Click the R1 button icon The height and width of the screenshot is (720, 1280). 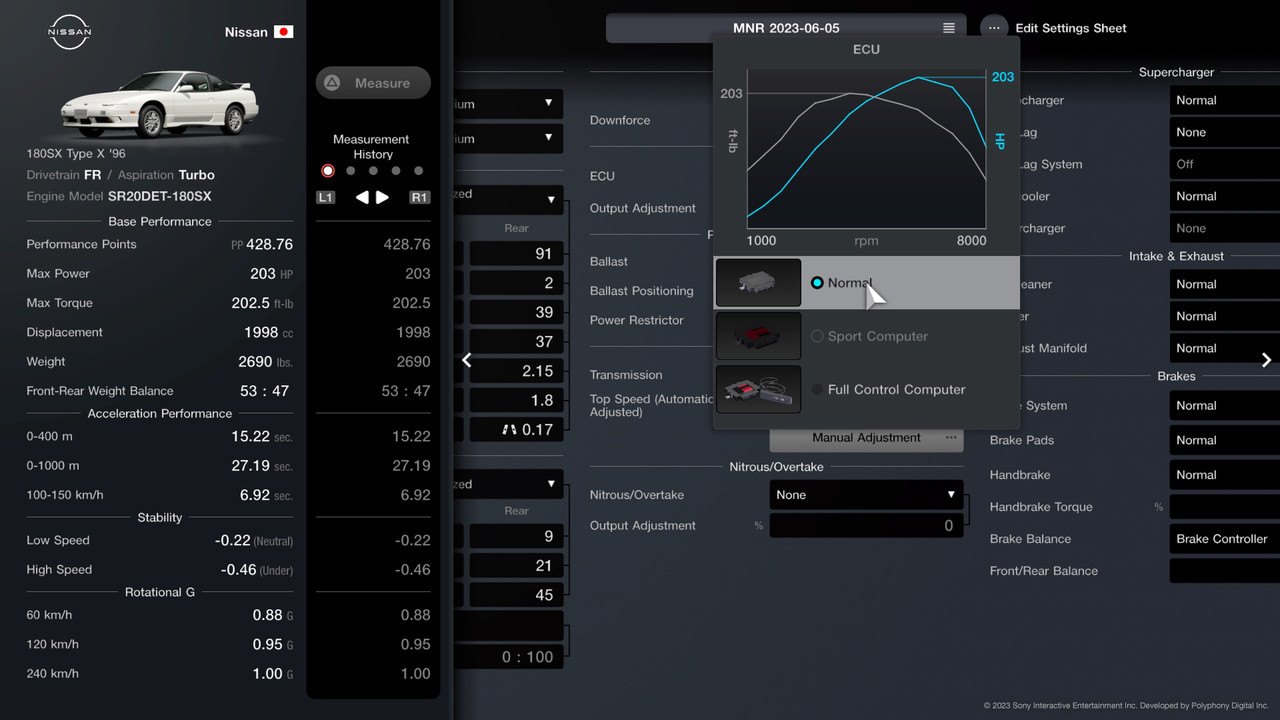coord(419,197)
